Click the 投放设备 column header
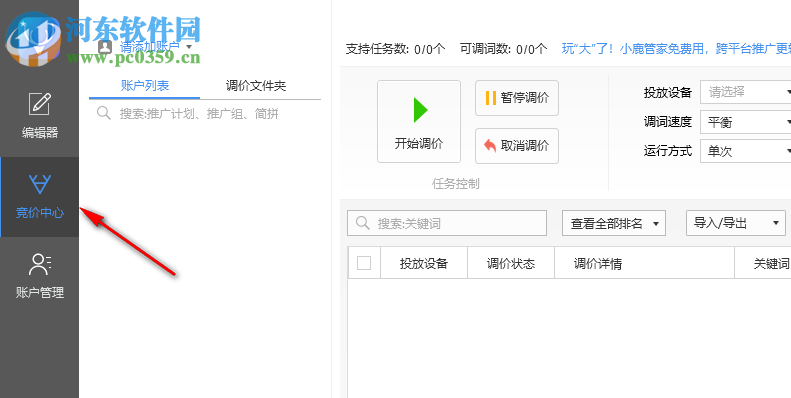 point(424,263)
